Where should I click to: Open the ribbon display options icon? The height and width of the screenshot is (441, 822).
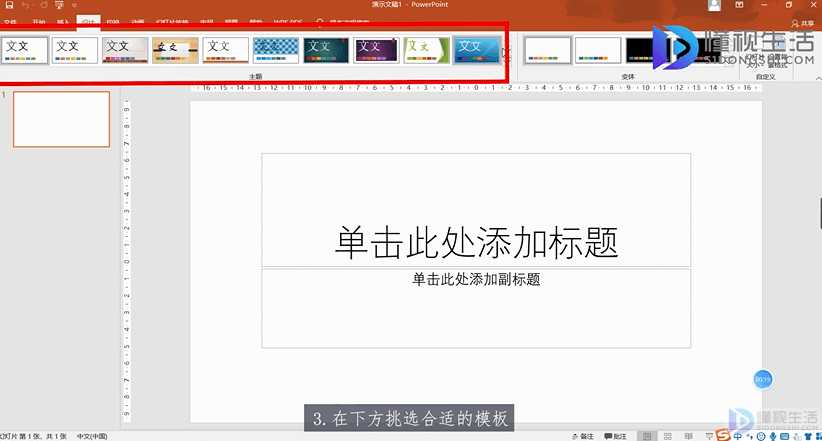(x=739, y=5)
